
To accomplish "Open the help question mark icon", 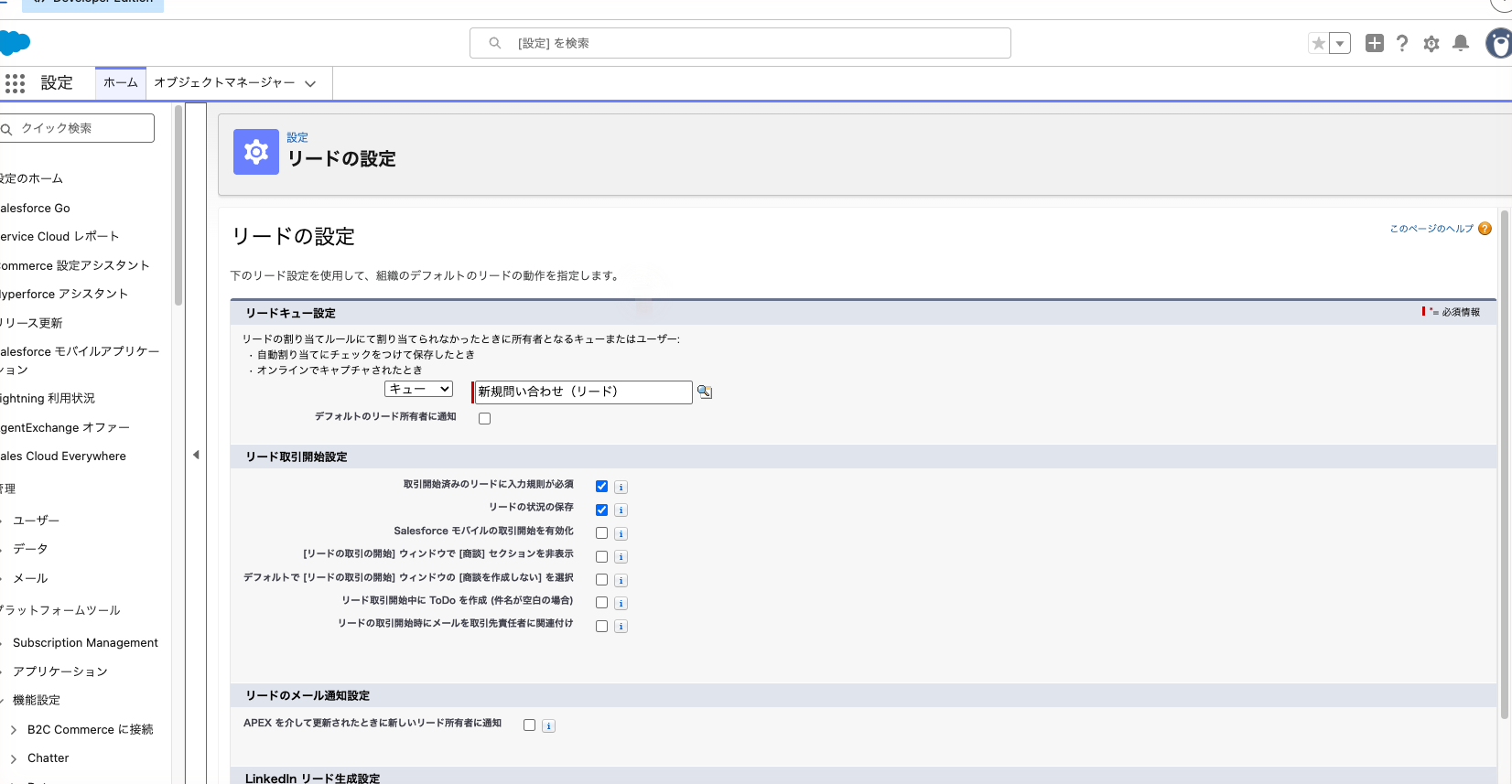I will coord(1402,43).
